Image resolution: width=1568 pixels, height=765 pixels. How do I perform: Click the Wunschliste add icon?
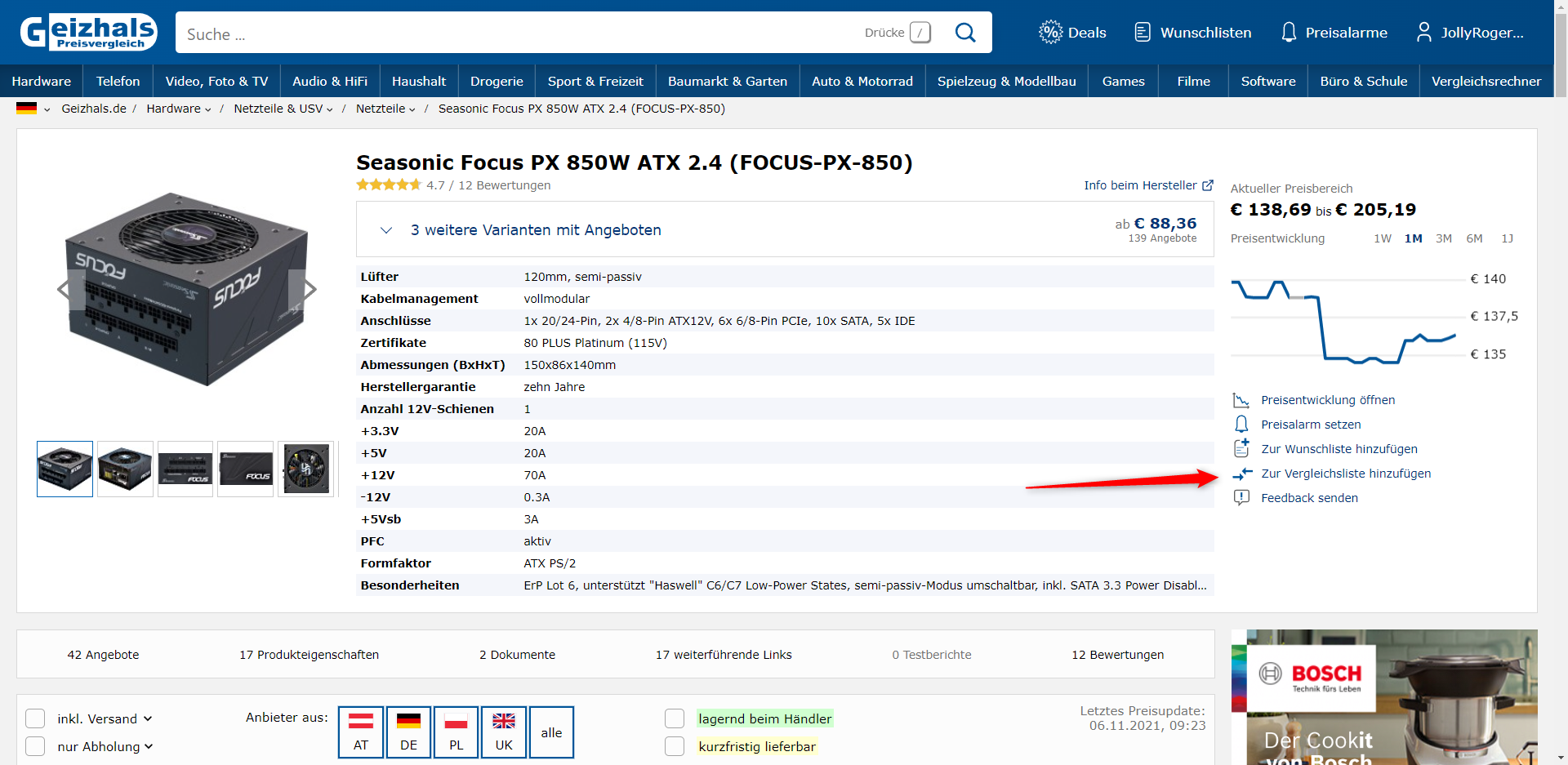(1241, 448)
